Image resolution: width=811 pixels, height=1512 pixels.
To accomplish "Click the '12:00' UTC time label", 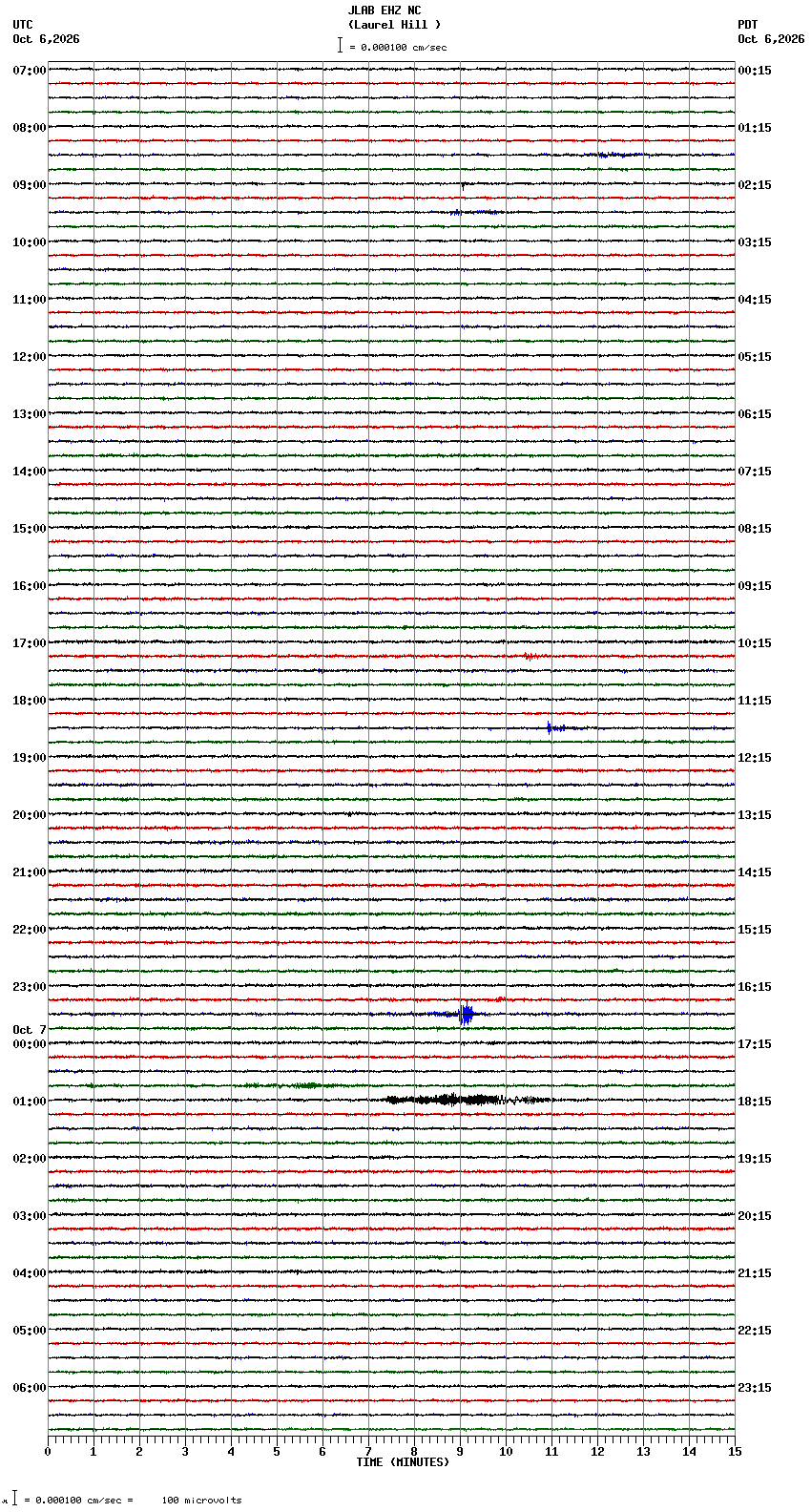I will pyautogui.click(x=29, y=357).
